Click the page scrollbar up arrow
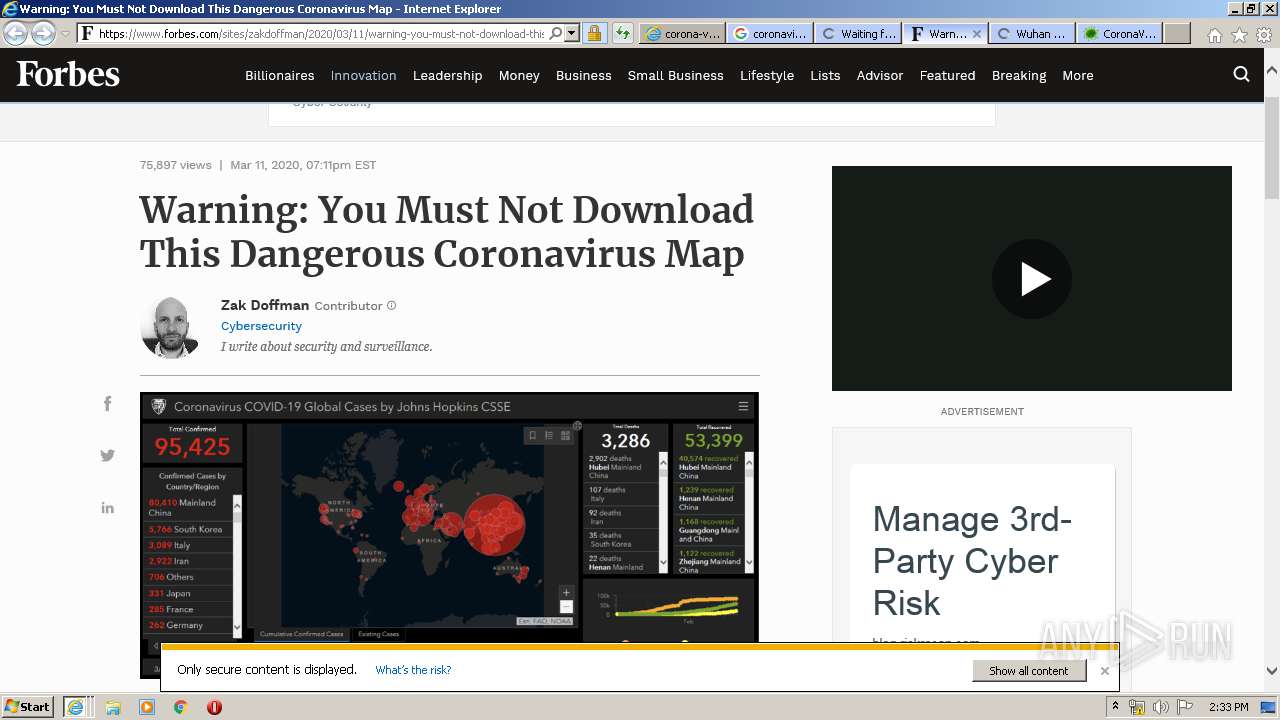Screen dimensions: 1280x720 click(1271, 71)
